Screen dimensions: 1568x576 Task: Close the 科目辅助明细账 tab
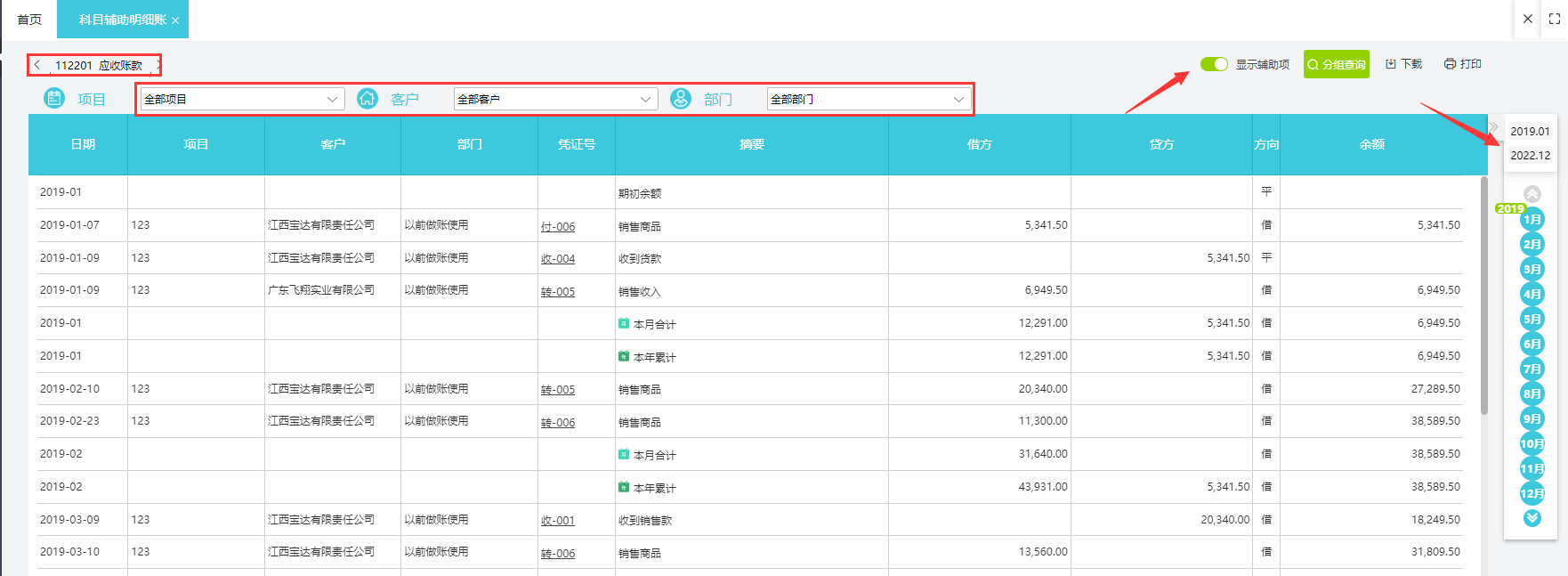[x=175, y=20]
